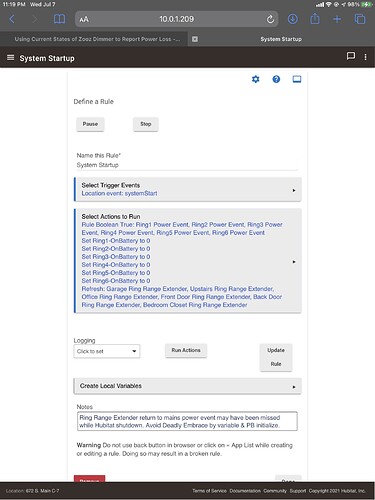Open the help question mark icon
Image resolution: width=375 pixels, height=500 pixels.
[x=276, y=79]
